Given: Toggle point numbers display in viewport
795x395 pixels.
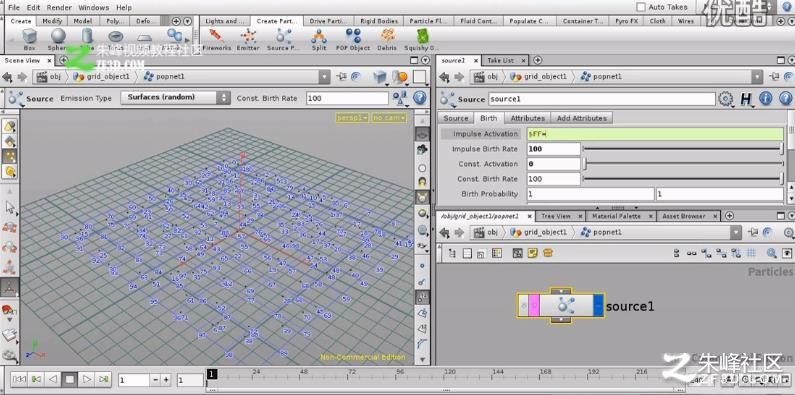Looking at the screenshot, I should point(422,297).
